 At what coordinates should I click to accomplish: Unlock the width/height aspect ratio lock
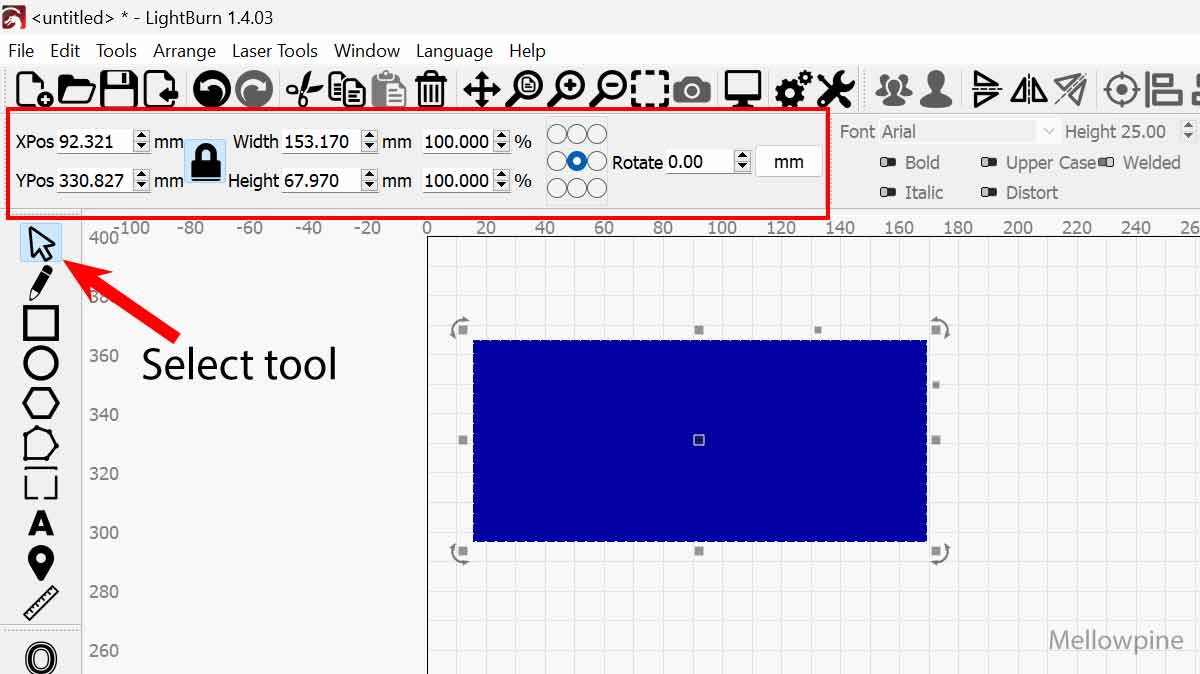click(x=205, y=162)
